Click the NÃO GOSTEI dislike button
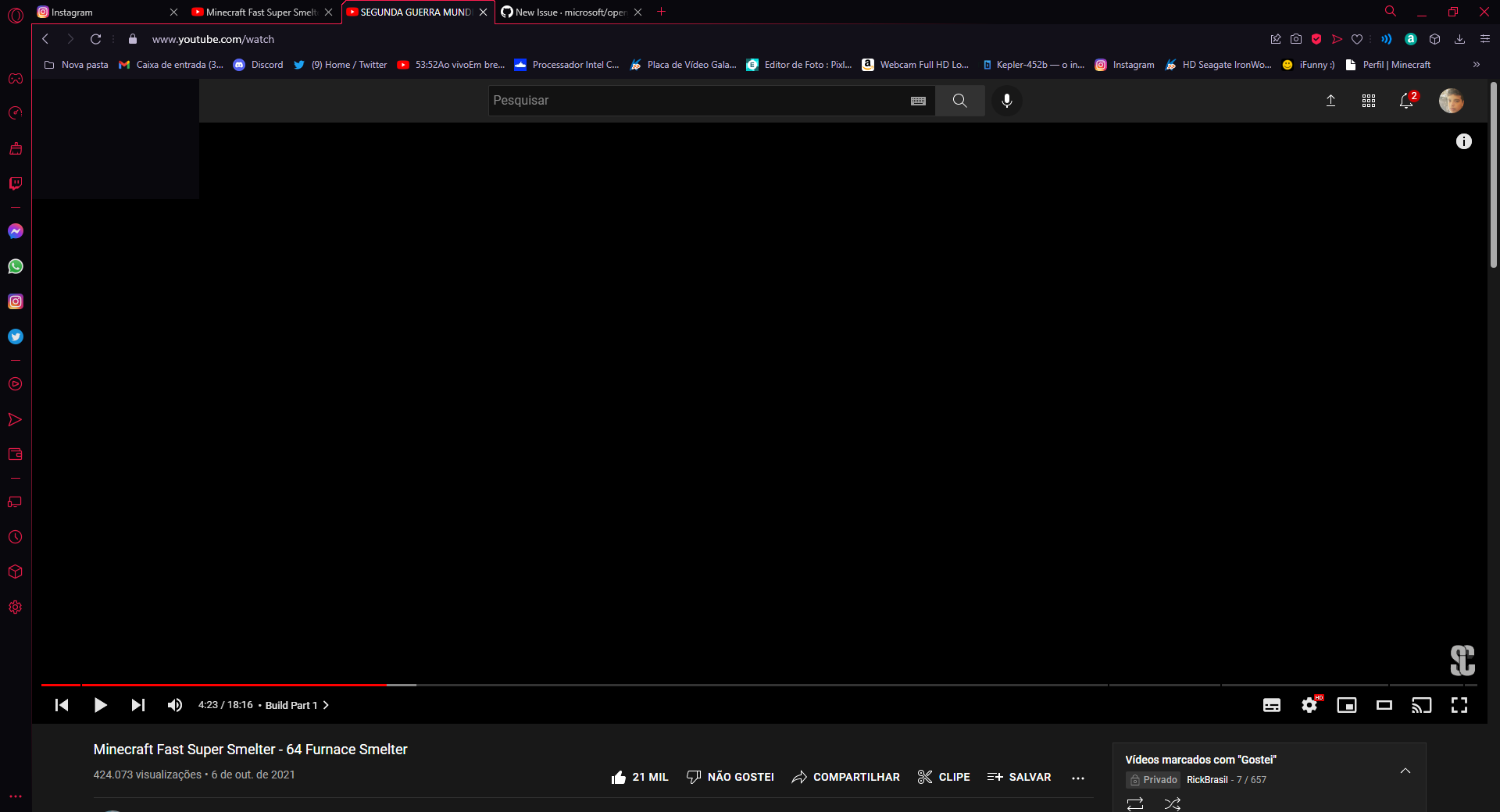Screen dimensions: 1500x812 730,777
